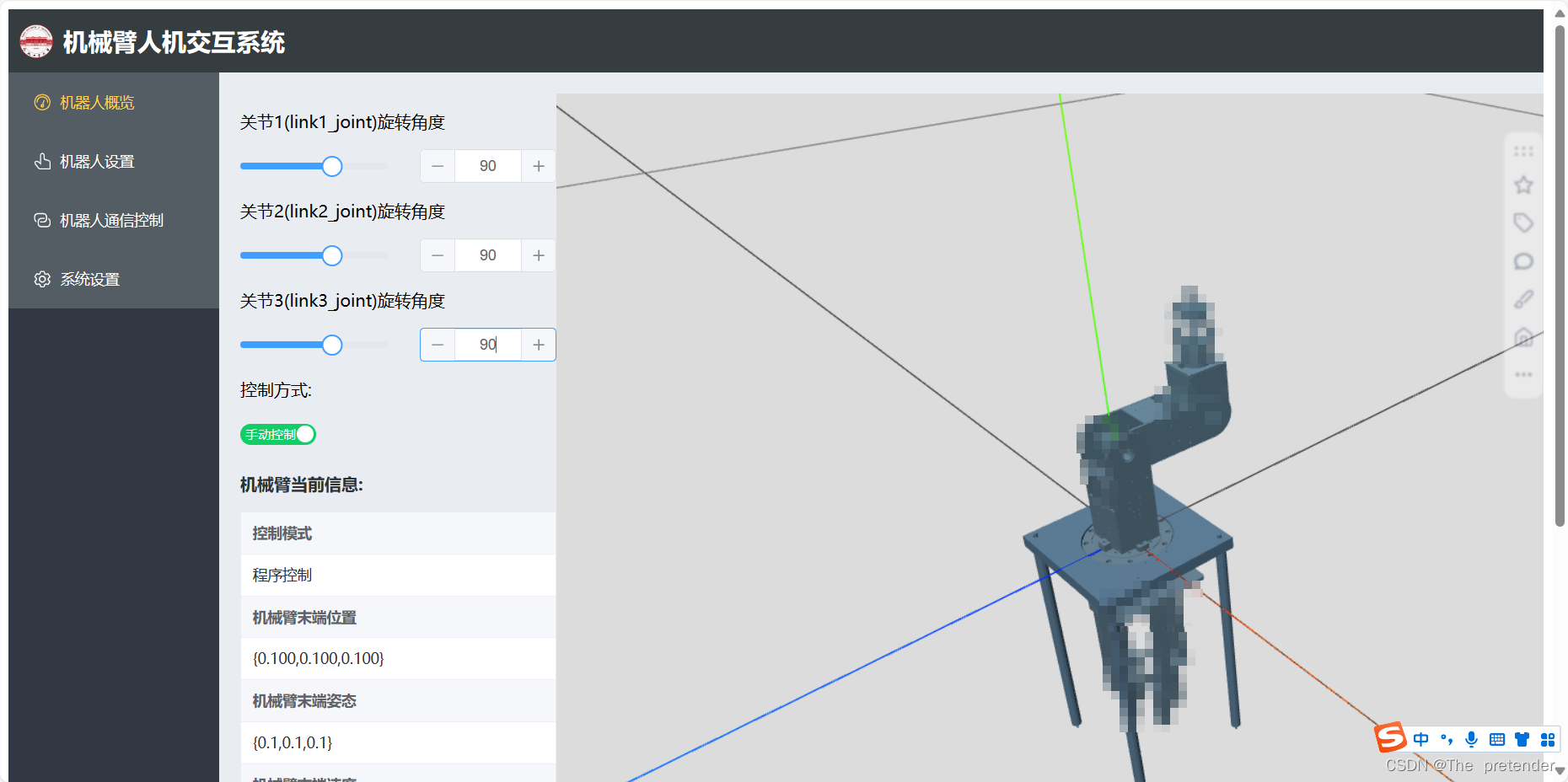
Task: Click the grid apps icon in right side toolbar
Action: 1523,152
